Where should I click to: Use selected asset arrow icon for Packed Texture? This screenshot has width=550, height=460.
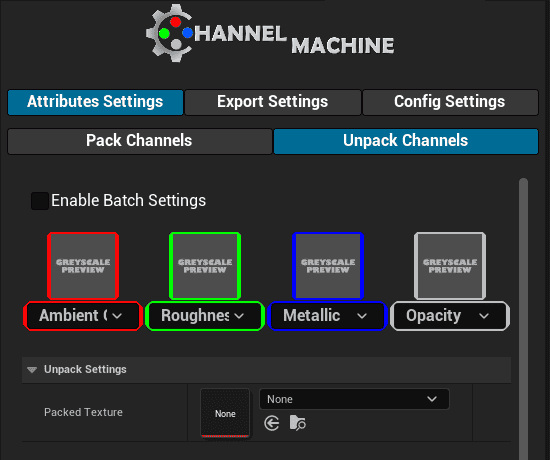tap(271, 423)
